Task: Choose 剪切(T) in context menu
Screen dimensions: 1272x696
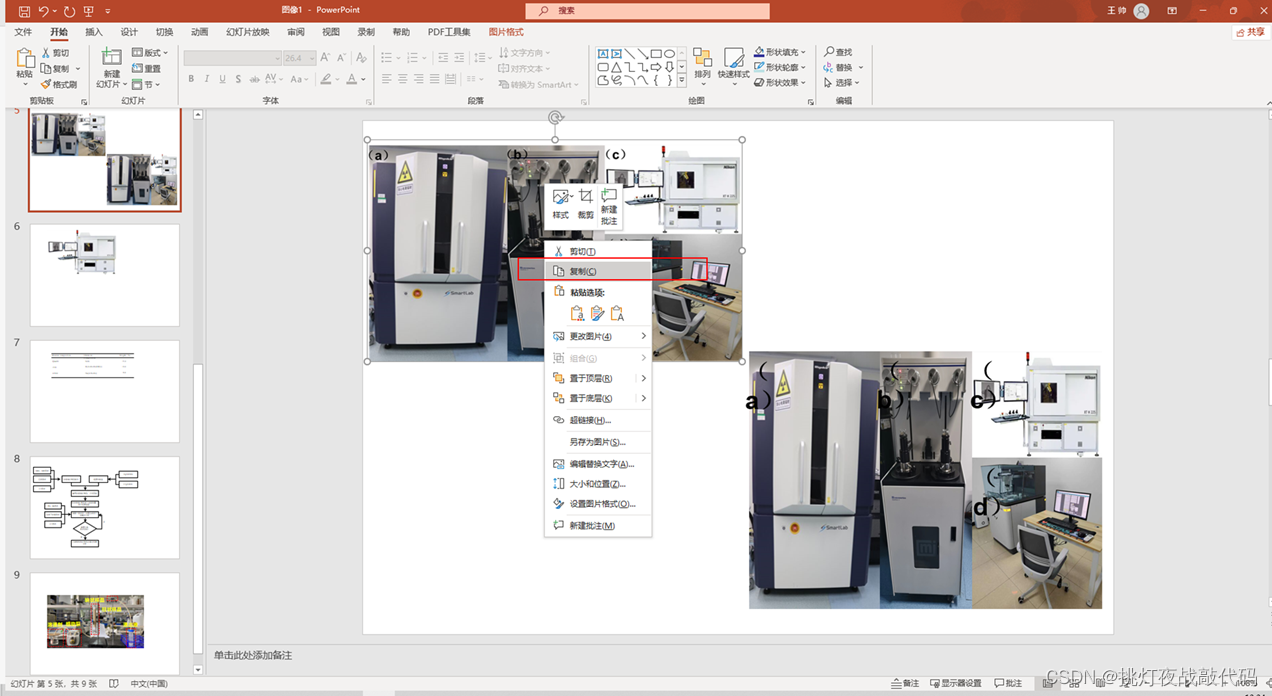Action: pos(598,251)
